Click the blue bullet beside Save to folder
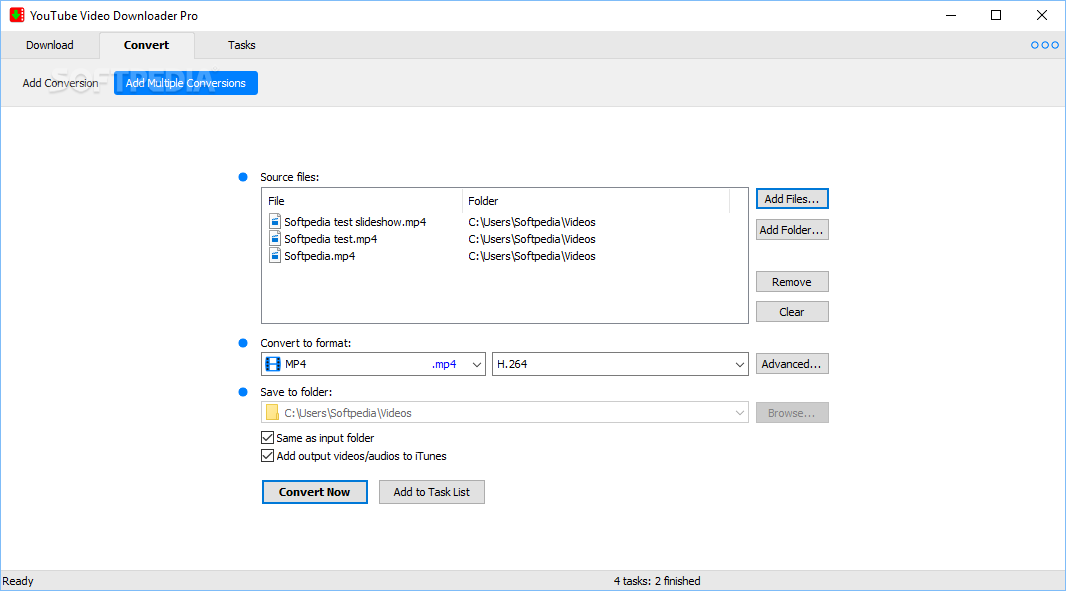 (243, 392)
